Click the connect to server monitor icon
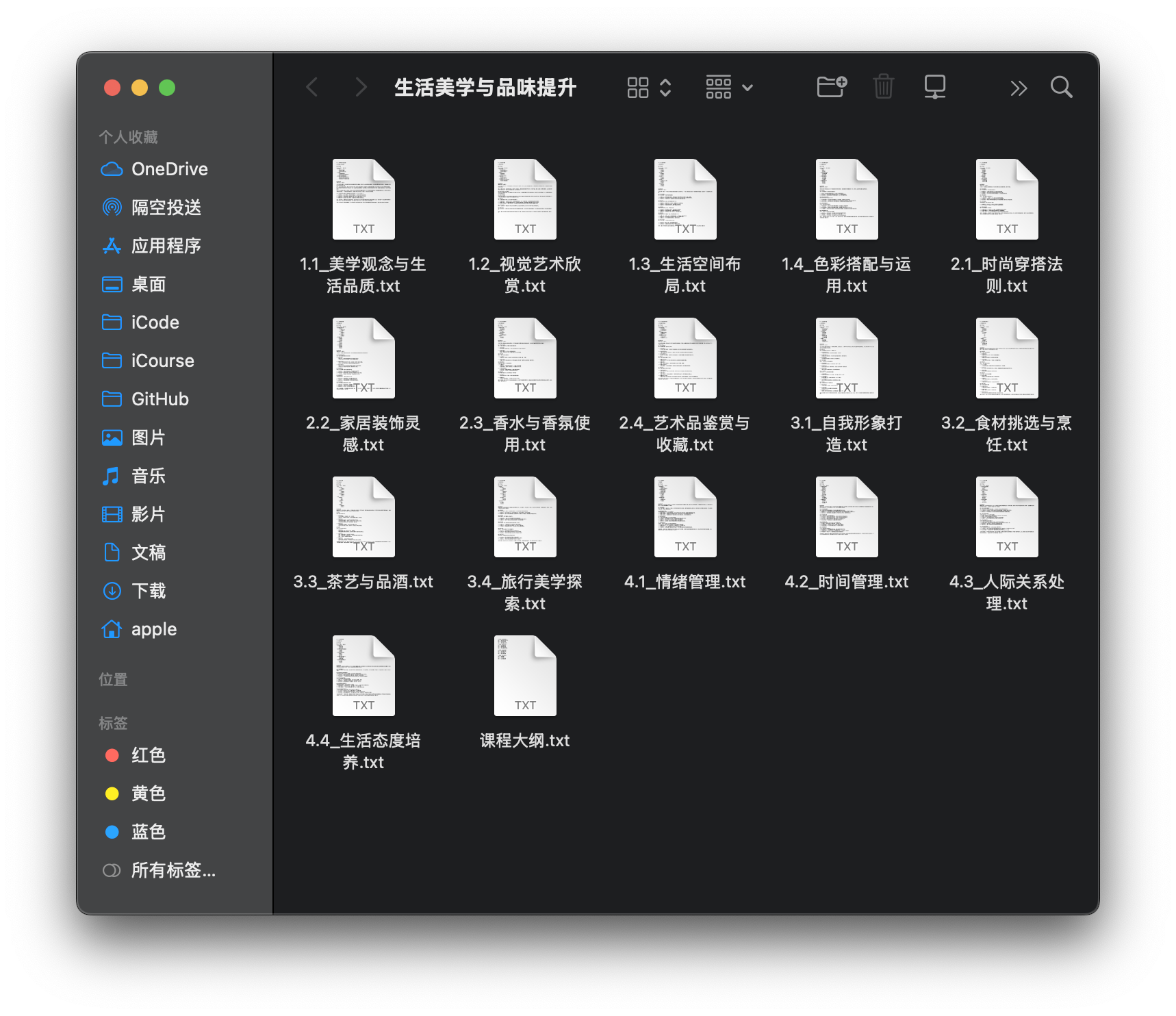The width and height of the screenshot is (1176, 1016). (935, 87)
